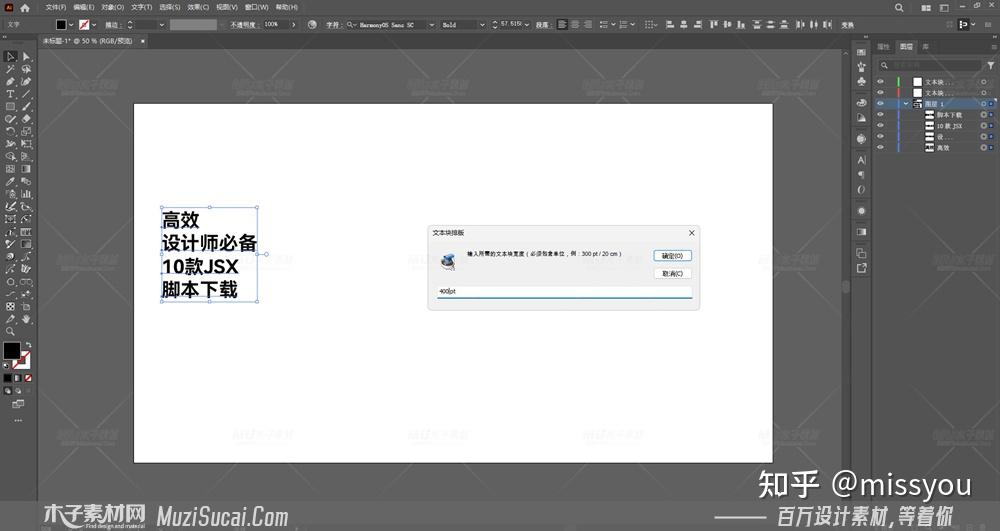Click 确定(O) in the 文本块排版 dialog
Image resolution: width=1000 pixels, height=531 pixels.
click(672, 256)
